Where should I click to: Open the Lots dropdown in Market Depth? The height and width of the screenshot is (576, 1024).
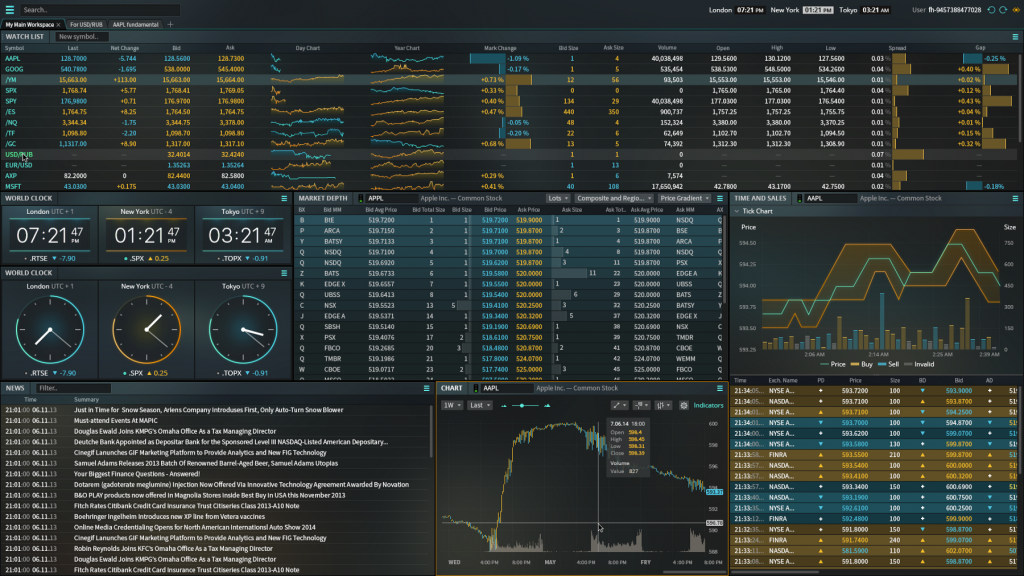tap(558, 198)
